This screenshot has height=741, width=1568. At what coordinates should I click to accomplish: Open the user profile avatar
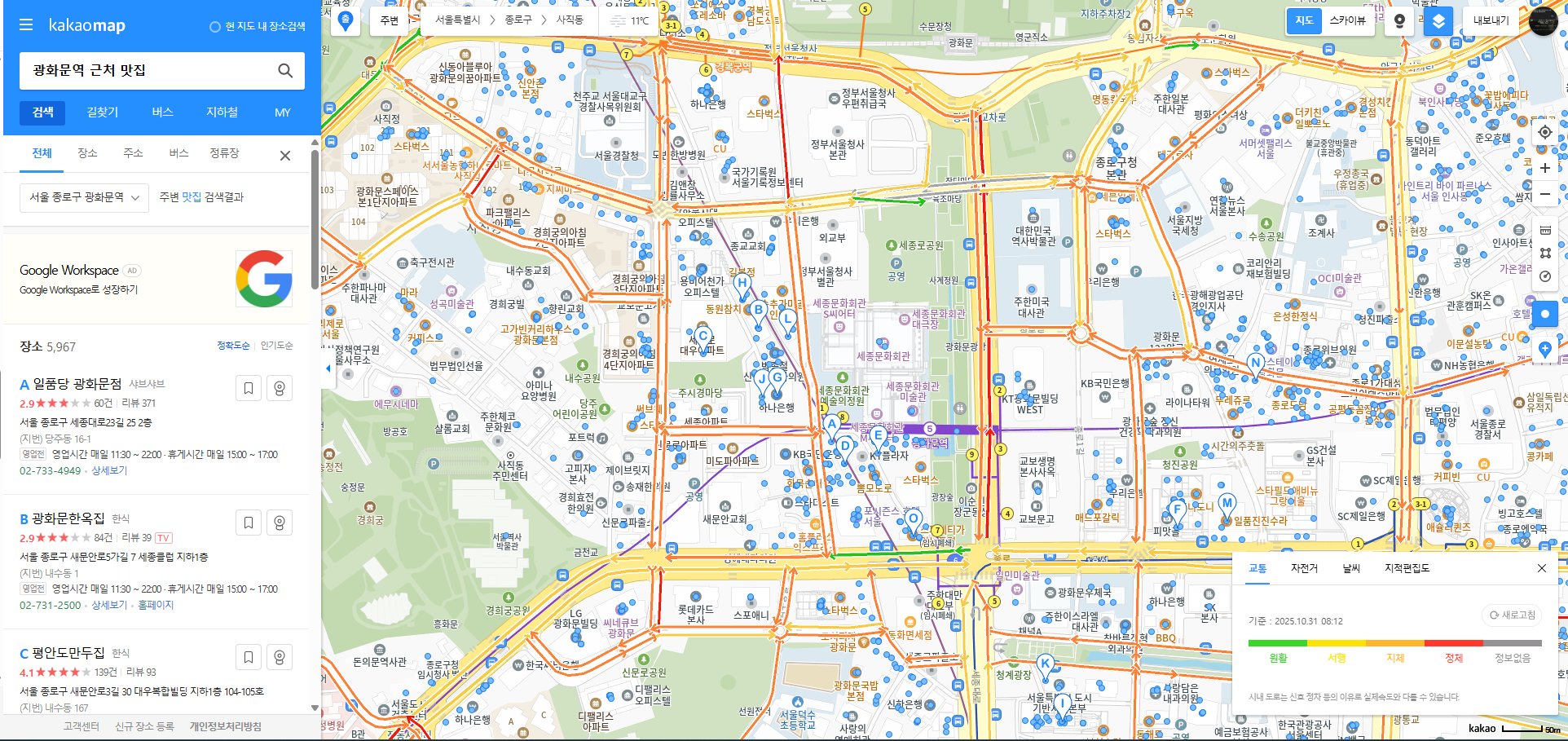coord(1544,20)
